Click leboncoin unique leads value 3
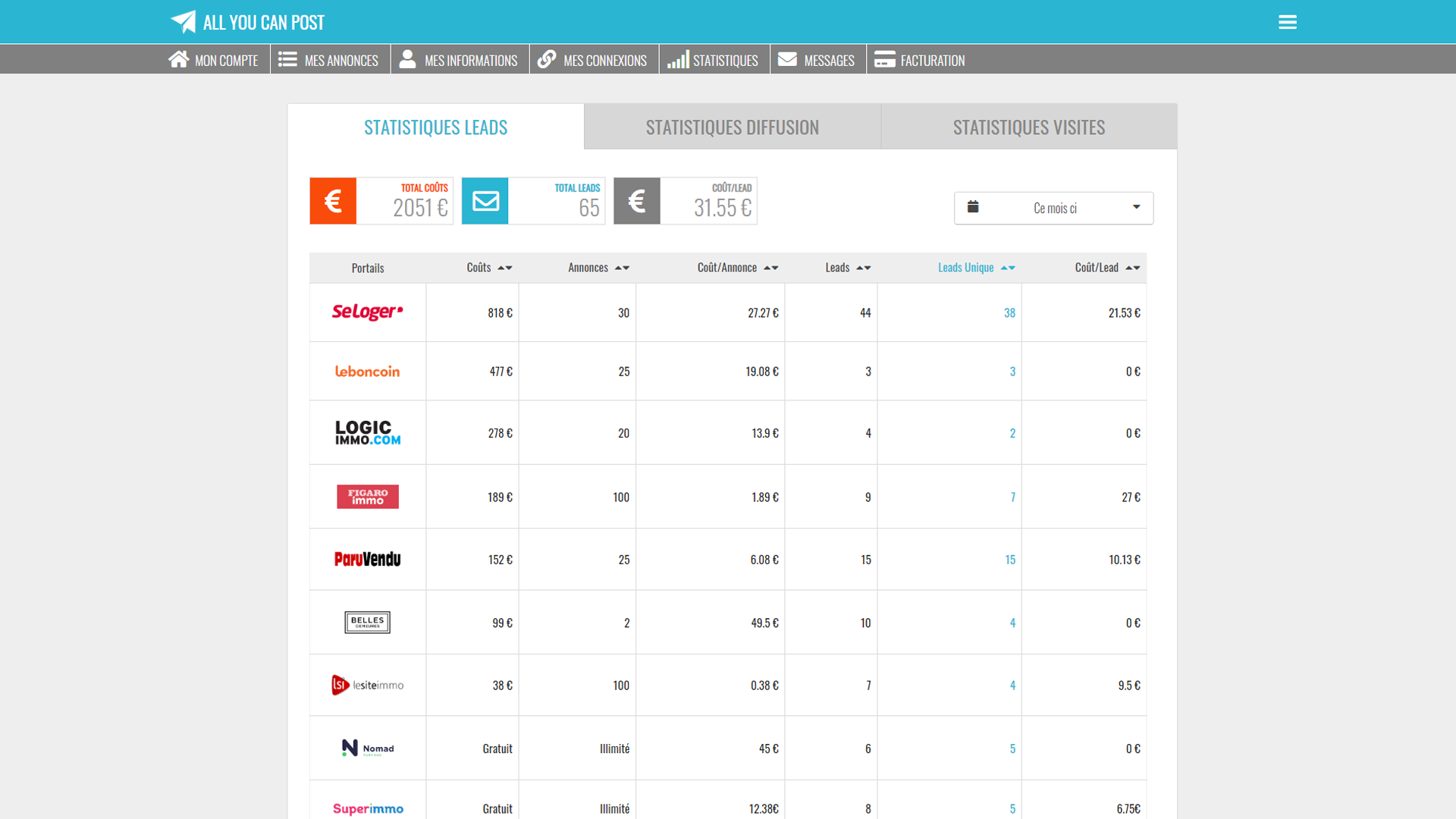 coord(1012,372)
